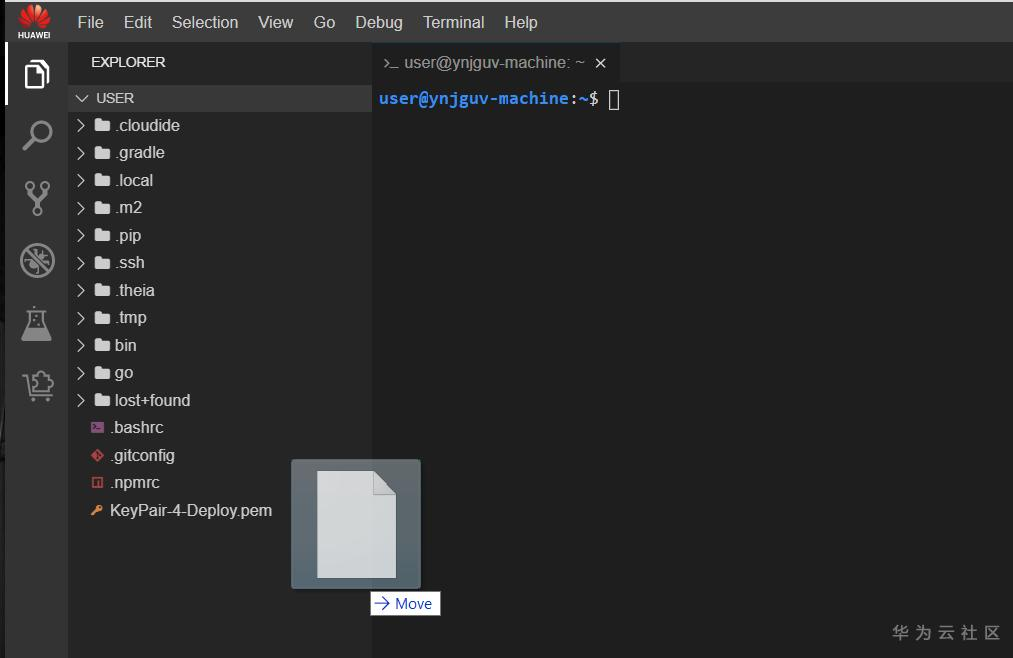Click the .gradle folder icon
Image resolution: width=1013 pixels, height=658 pixels.
[x=102, y=153]
